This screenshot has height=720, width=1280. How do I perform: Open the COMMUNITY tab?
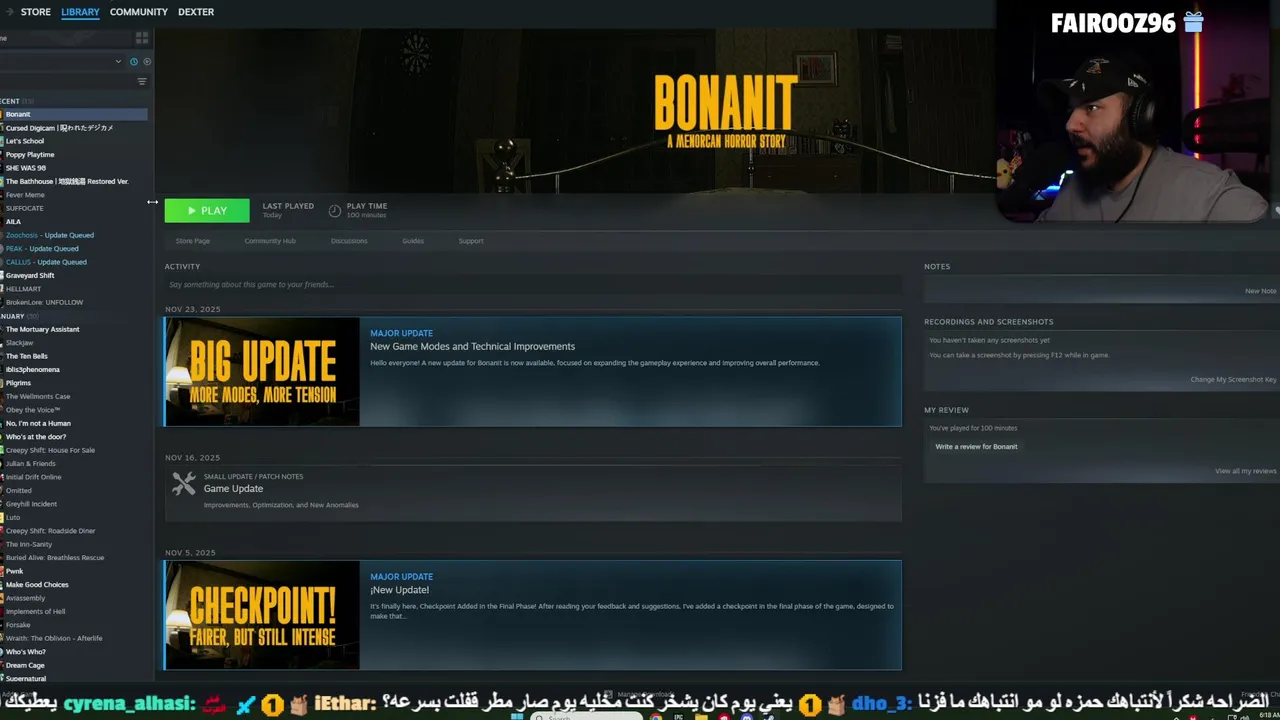coord(138,12)
